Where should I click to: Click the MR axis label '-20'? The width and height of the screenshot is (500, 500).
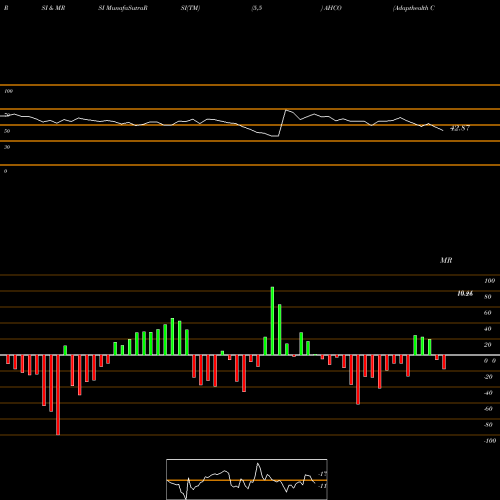coord(488,377)
